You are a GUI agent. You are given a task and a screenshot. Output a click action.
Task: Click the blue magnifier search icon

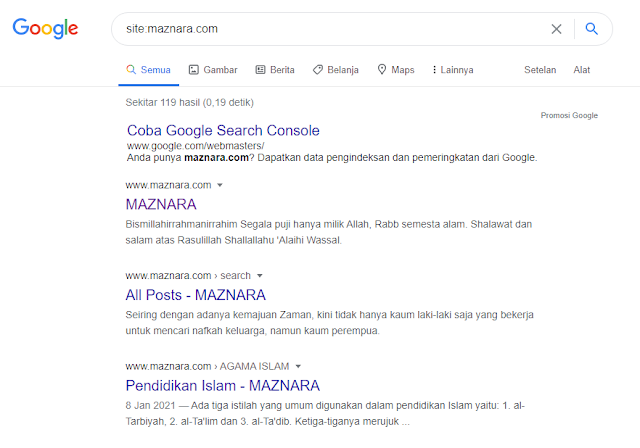pos(591,29)
